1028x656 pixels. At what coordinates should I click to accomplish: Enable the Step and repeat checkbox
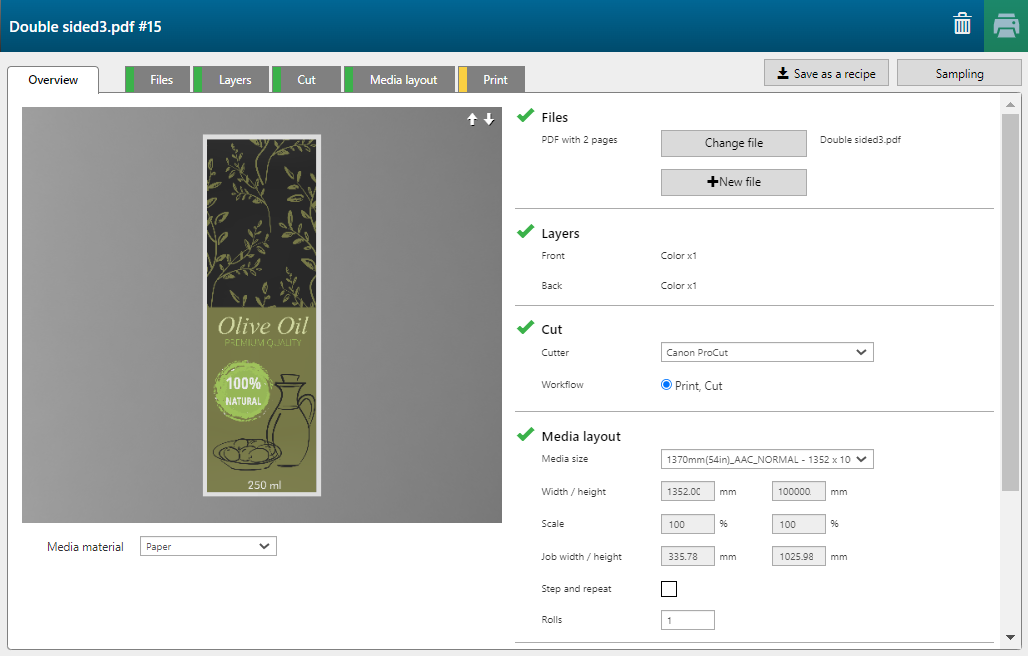(x=669, y=589)
